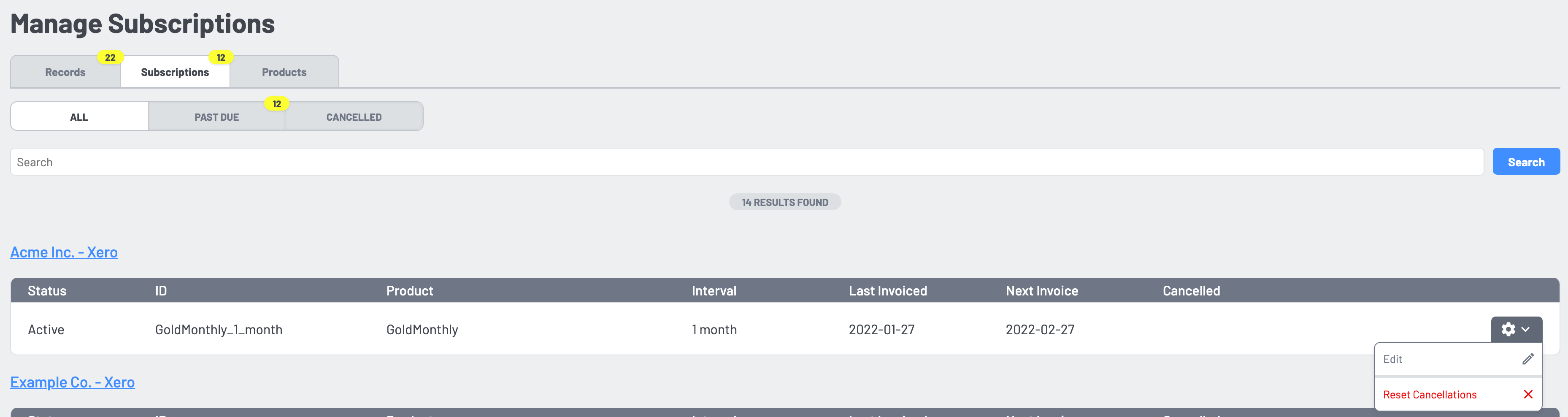This screenshot has width=1568, height=417.
Task: Click the yellow 12 badge on Subscriptions tab
Action: (x=221, y=57)
